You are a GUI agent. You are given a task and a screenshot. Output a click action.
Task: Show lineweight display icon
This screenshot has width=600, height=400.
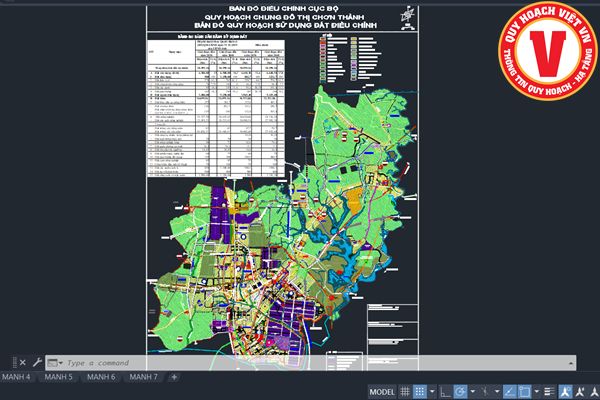(x=548, y=391)
